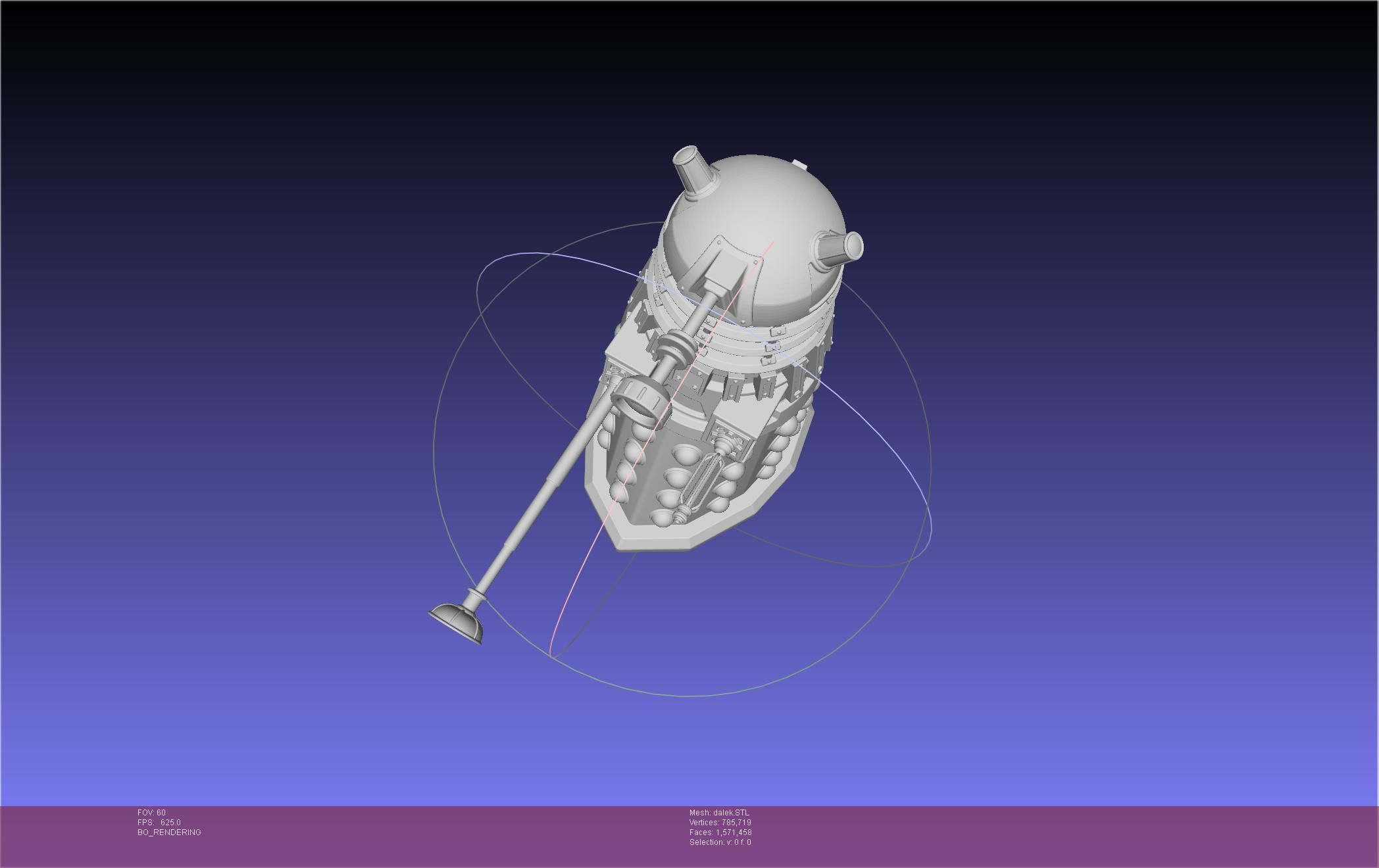The width and height of the screenshot is (1379, 868).
Task: Click the 'FOV: 60' status text
Action: [x=151, y=813]
